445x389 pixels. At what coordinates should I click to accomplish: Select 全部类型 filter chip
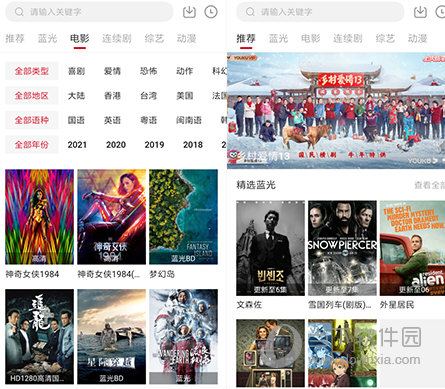pos(32,71)
